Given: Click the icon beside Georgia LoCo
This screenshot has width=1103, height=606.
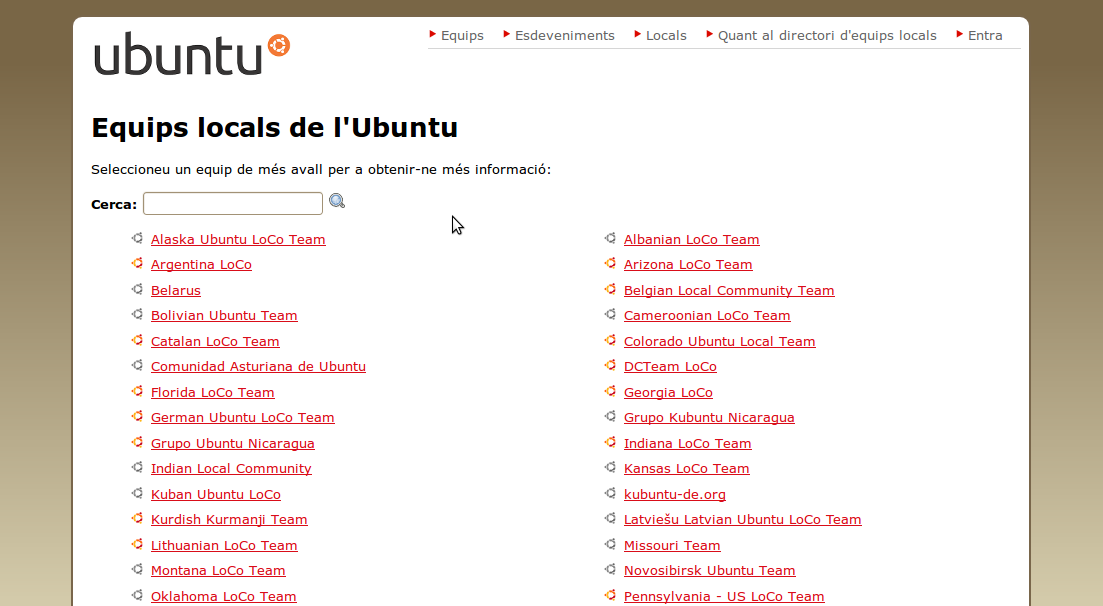Looking at the screenshot, I should coord(610,391).
